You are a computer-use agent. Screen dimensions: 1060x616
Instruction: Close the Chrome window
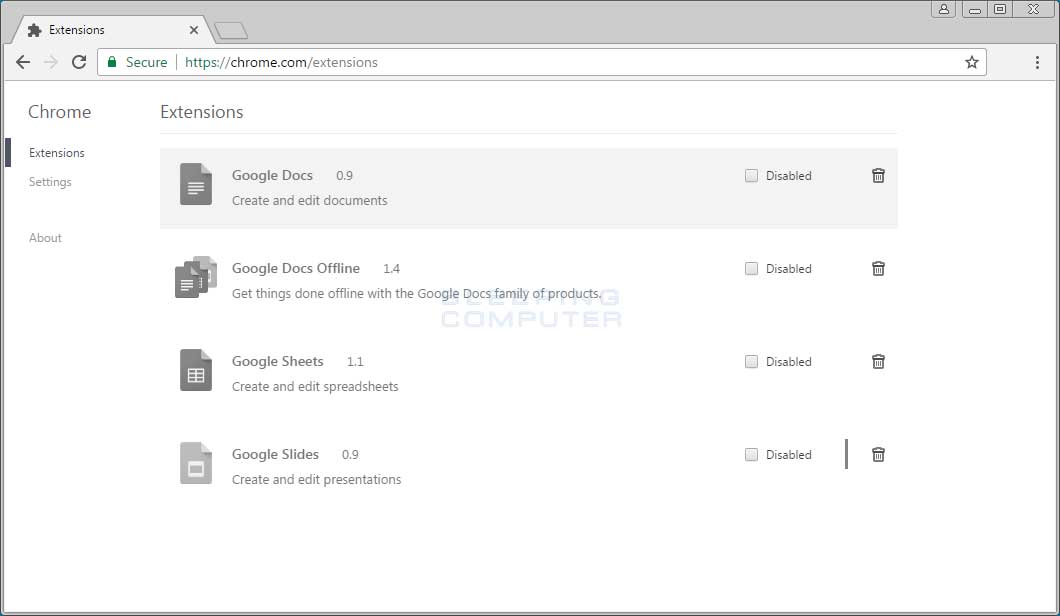pos(1034,9)
